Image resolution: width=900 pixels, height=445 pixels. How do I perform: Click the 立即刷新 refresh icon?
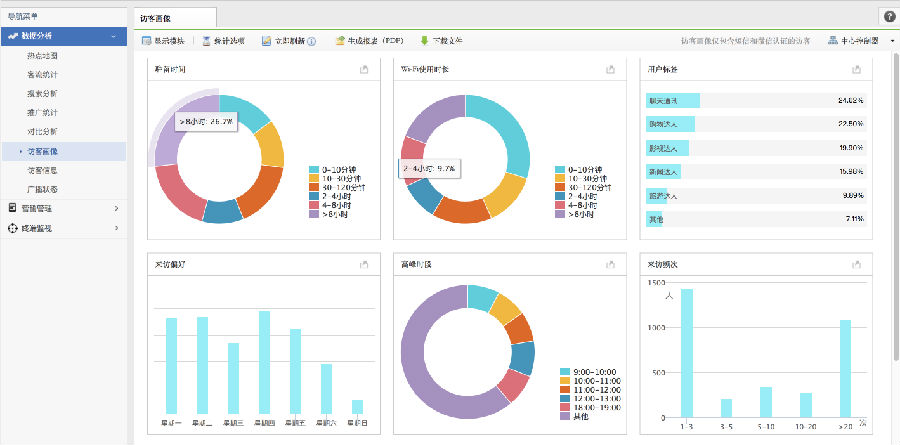(267, 42)
